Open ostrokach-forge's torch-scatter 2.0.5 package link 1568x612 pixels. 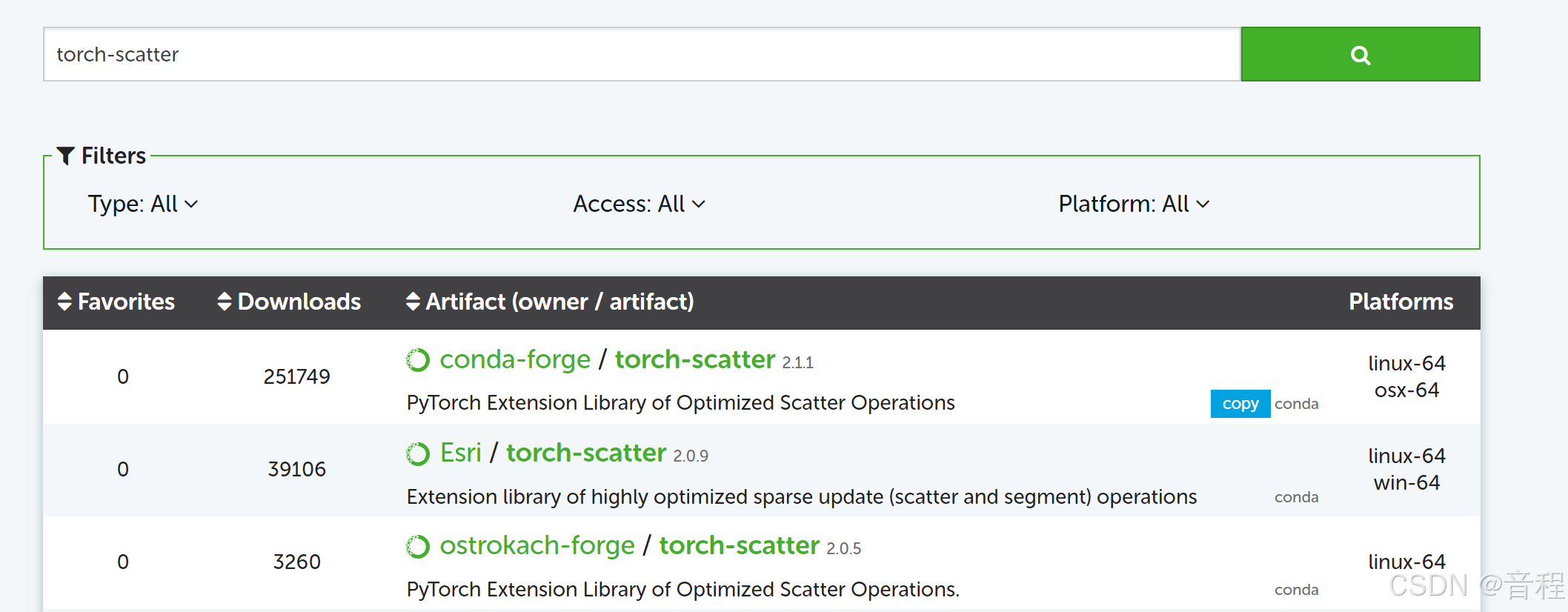click(x=740, y=545)
